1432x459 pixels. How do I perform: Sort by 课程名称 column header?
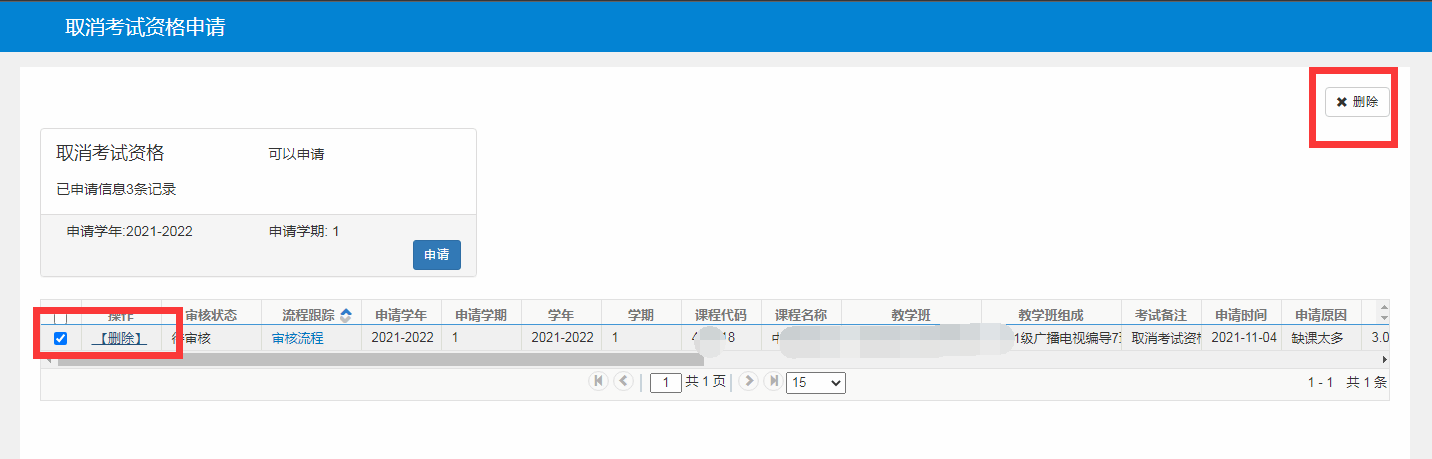801,315
